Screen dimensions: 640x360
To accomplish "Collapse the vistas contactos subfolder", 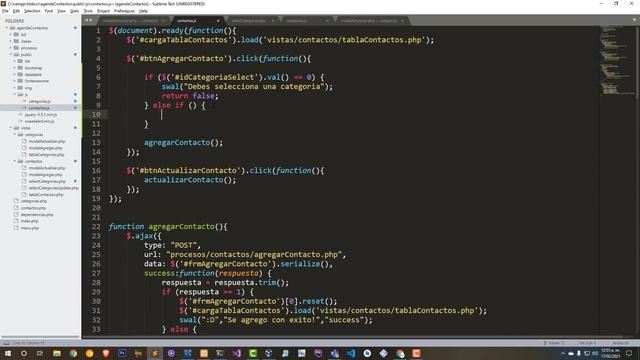I will (15, 161).
